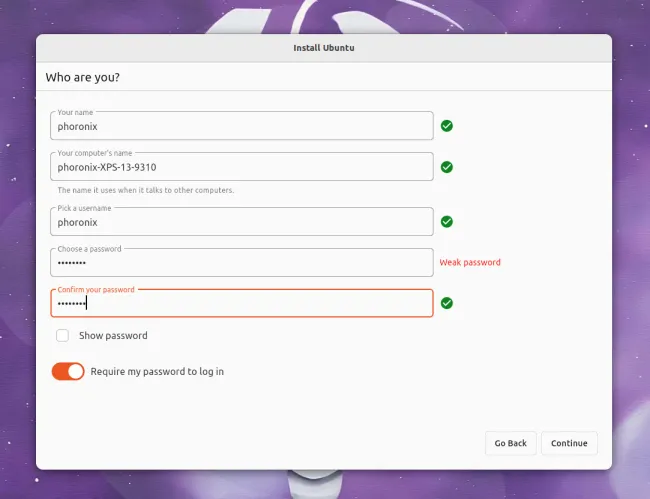This screenshot has width=650, height=499.
Task: Click the checkmark next to Confirm your password
Action: coord(446,303)
